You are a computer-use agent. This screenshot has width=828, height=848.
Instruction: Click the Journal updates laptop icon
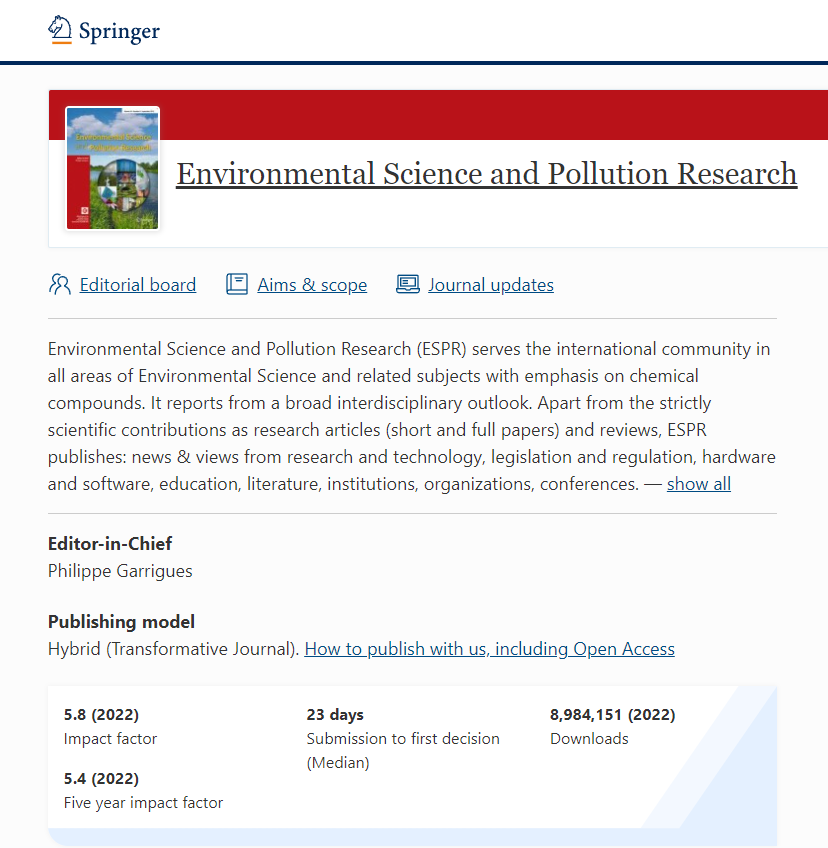pyautogui.click(x=408, y=284)
